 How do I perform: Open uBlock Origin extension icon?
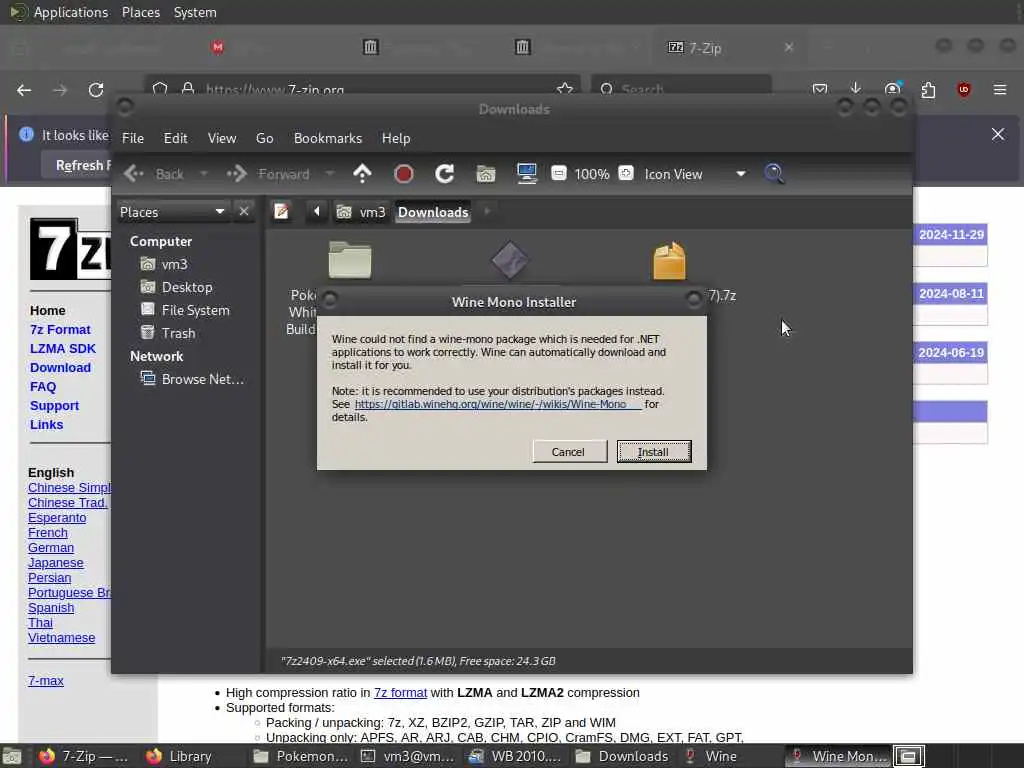(964, 89)
